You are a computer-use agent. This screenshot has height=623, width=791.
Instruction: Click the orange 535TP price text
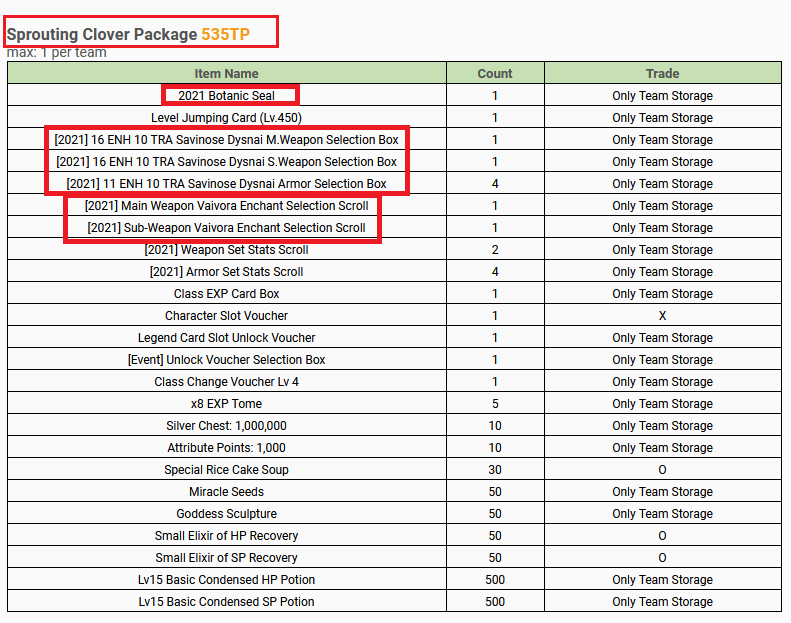(225, 34)
